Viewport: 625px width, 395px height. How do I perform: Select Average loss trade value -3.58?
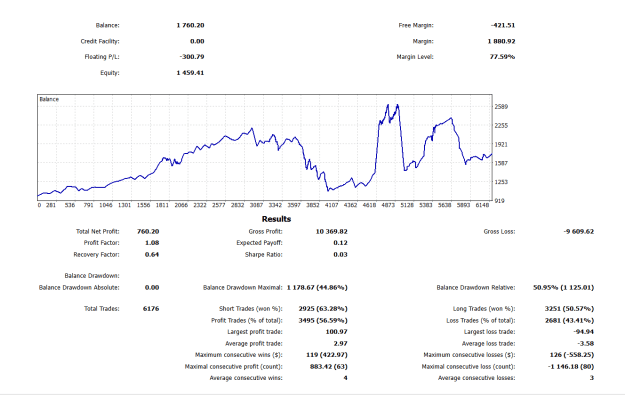pos(586,343)
